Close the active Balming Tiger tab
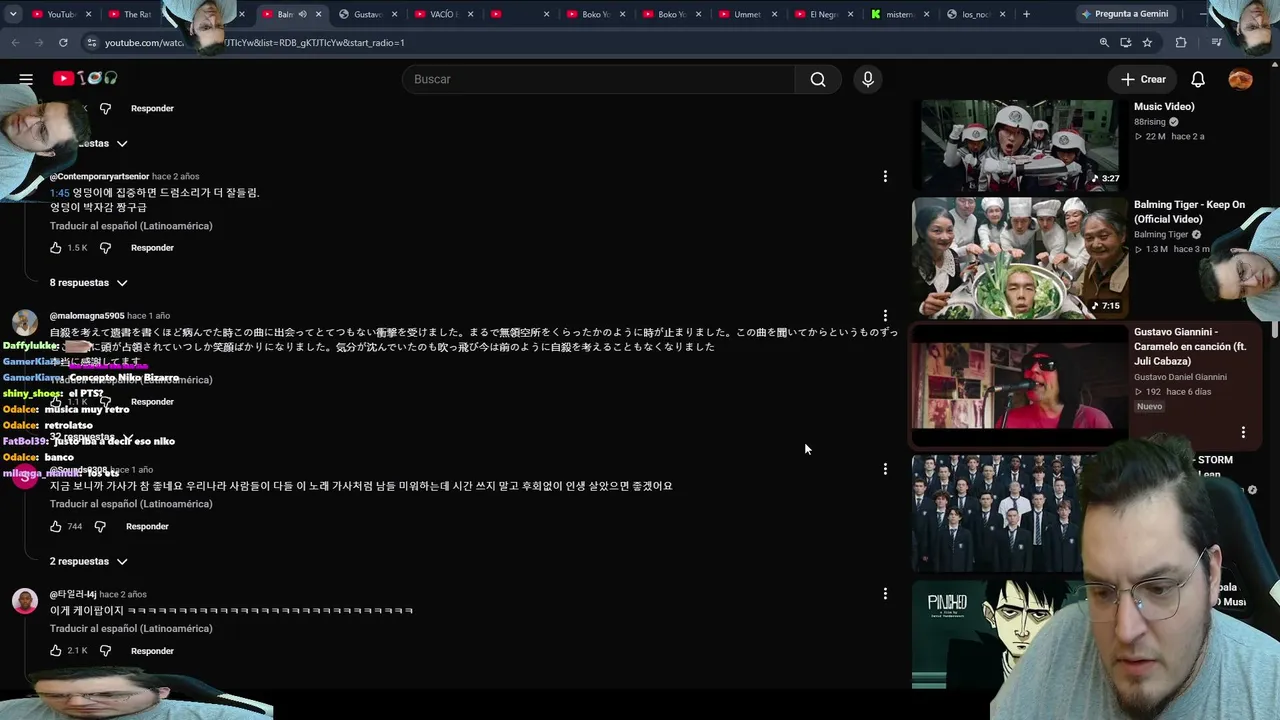Image resolution: width=1280 pixels, height=720 pixels. [x=319, y=14]
